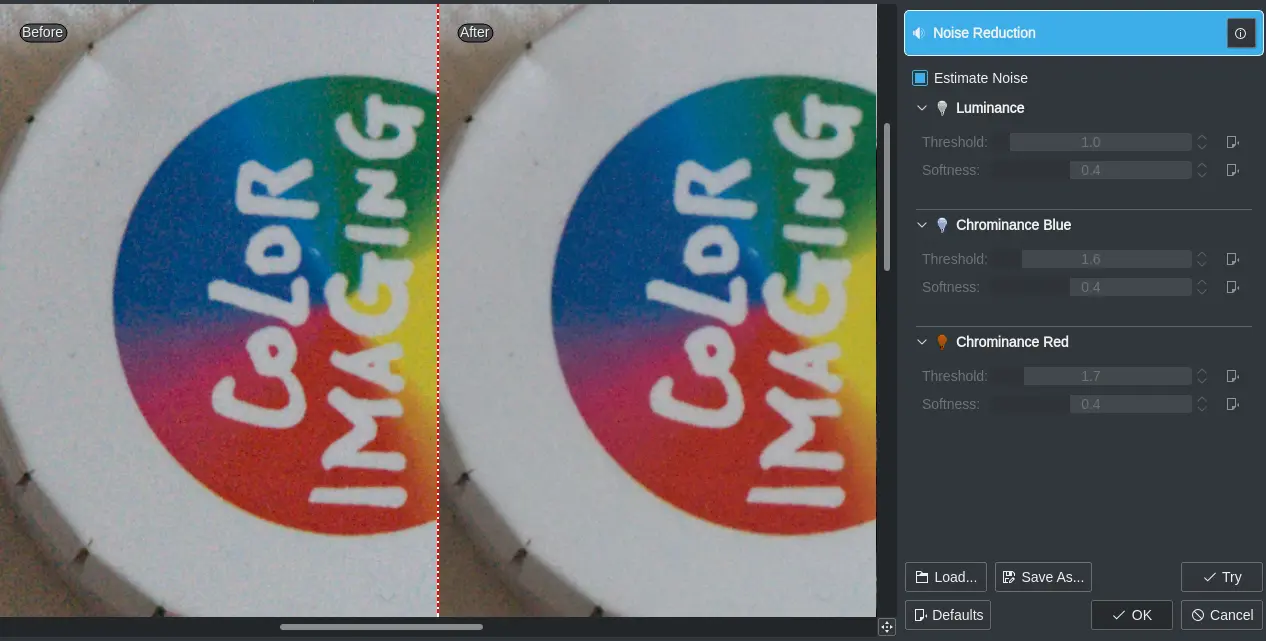Reset the Chrominance Blue Softness value

pos(1232,287)
